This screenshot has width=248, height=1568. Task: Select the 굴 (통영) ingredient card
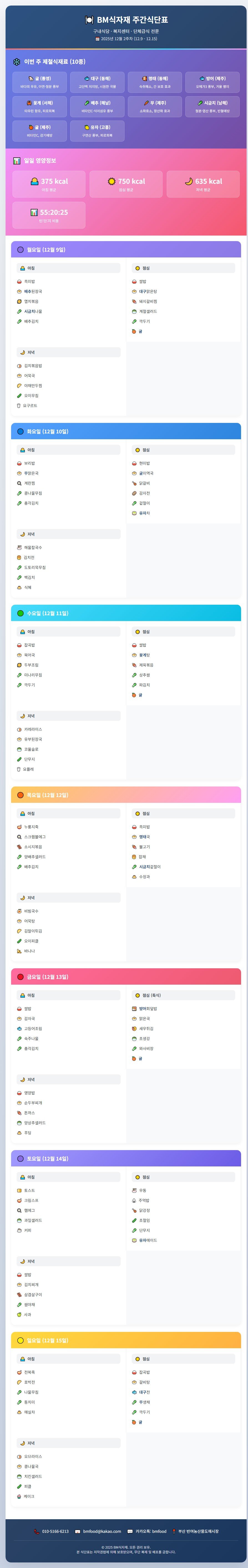(x=40, y=82)
